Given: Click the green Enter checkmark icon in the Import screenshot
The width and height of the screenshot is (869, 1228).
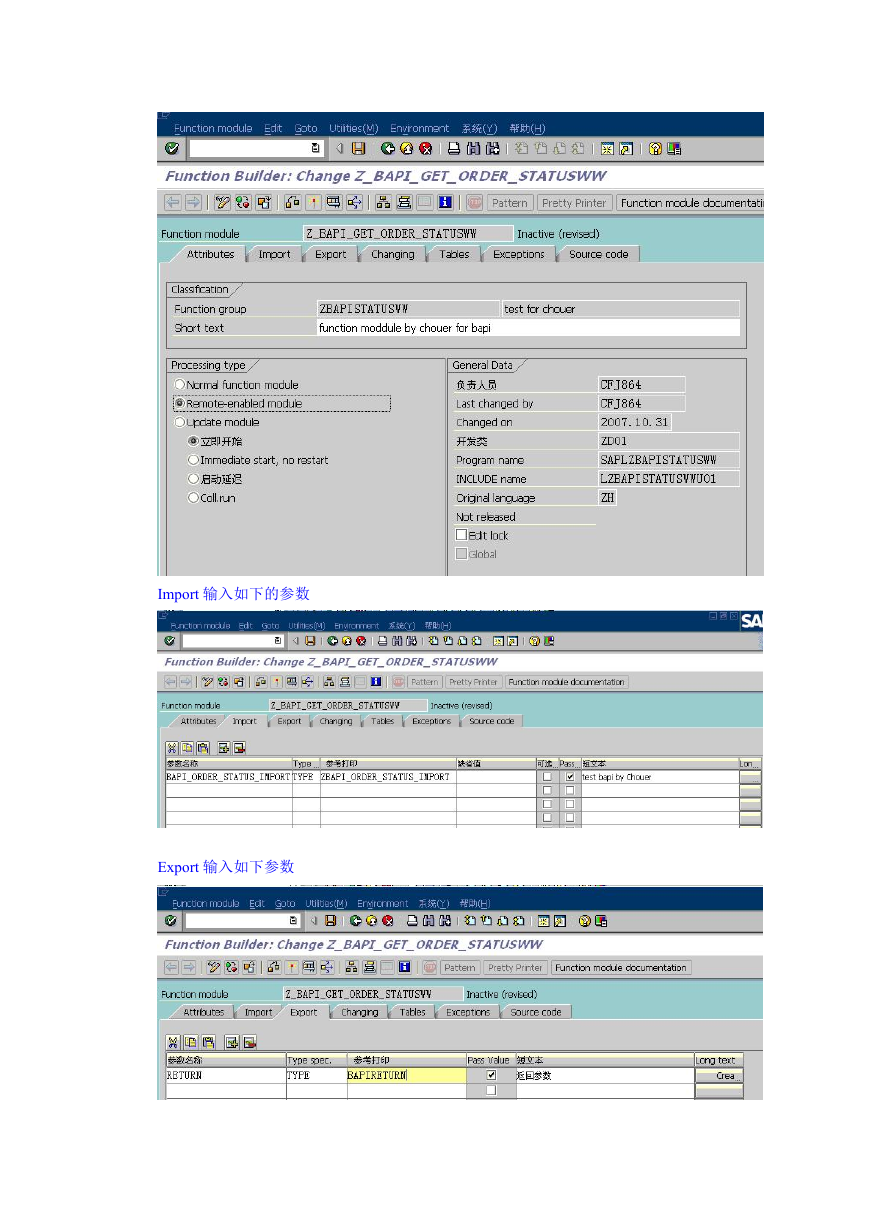Looking at the screenshot, I should point(170,640).
